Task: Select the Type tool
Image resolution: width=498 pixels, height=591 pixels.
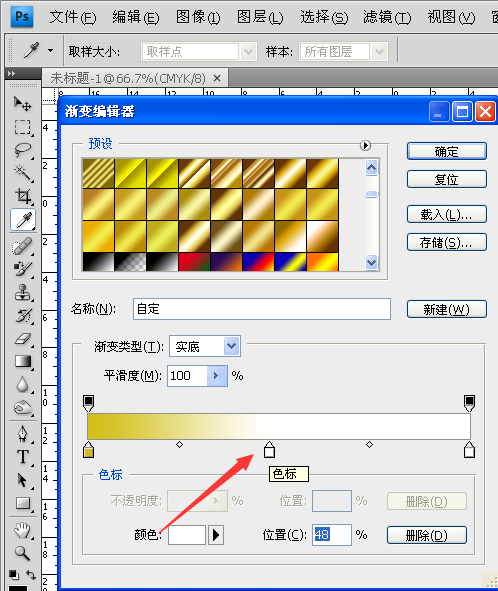Action: tap(23, 457)
